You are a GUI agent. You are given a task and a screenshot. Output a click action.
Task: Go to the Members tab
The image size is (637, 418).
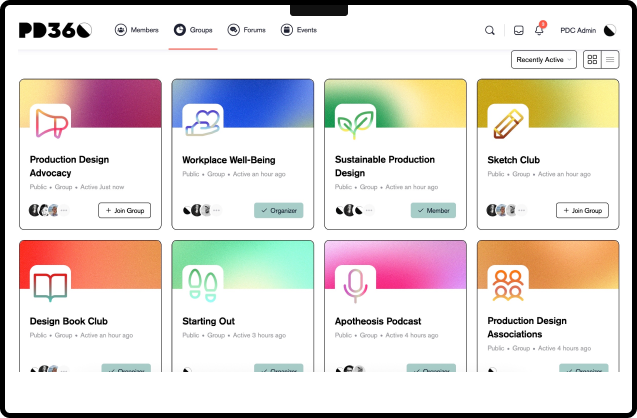tap(132, 30)
